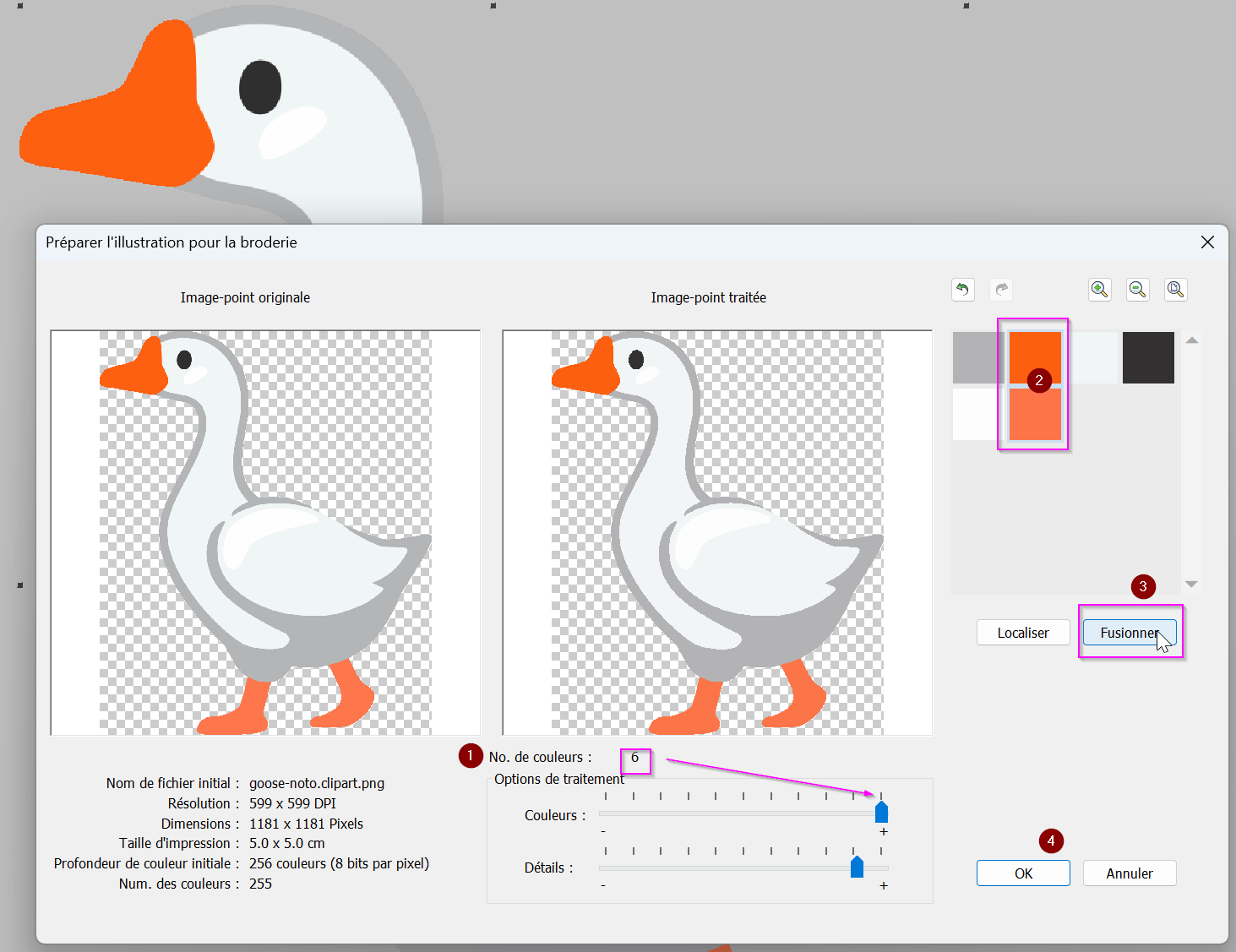Select the gray color swatch
The image size is (1236, 952).
point(977,357)
